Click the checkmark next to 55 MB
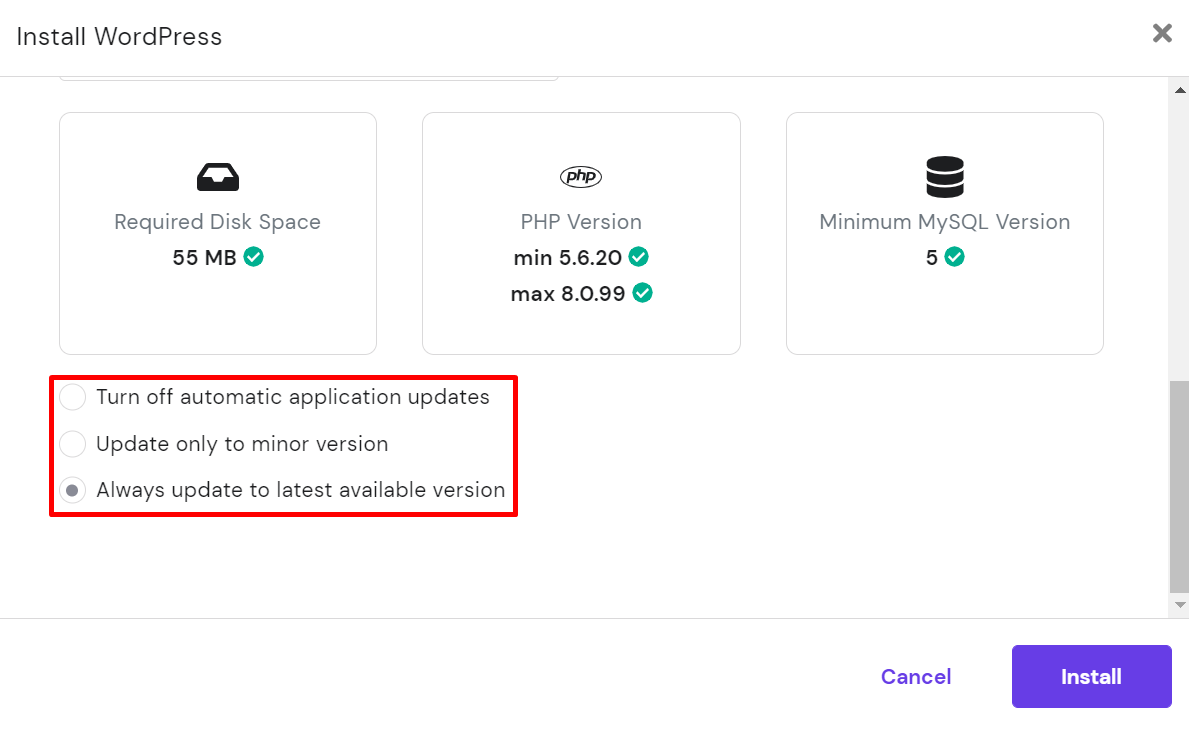The image size is (1189, 731). 253,257
